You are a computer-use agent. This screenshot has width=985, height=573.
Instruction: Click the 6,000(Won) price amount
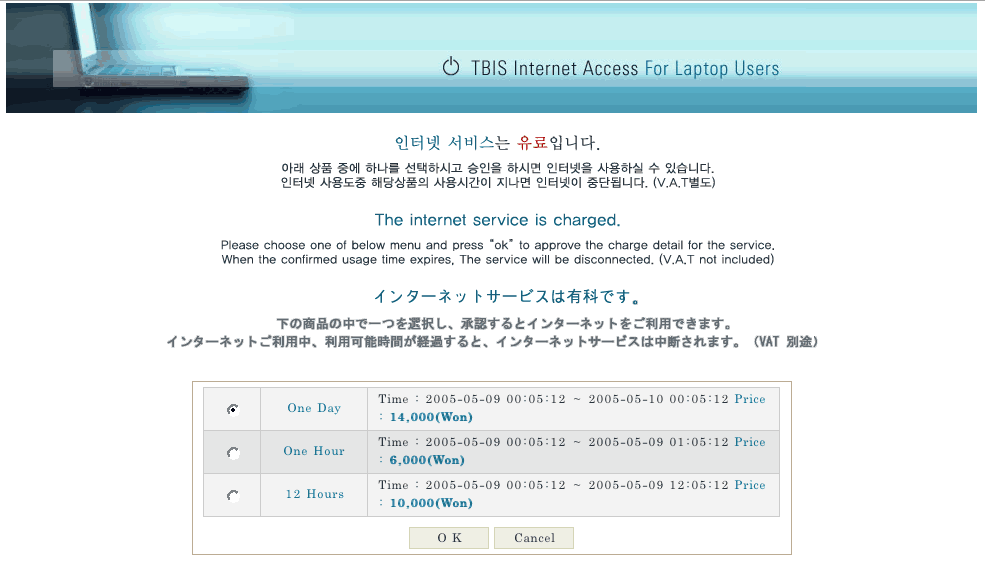click(427, 460)
